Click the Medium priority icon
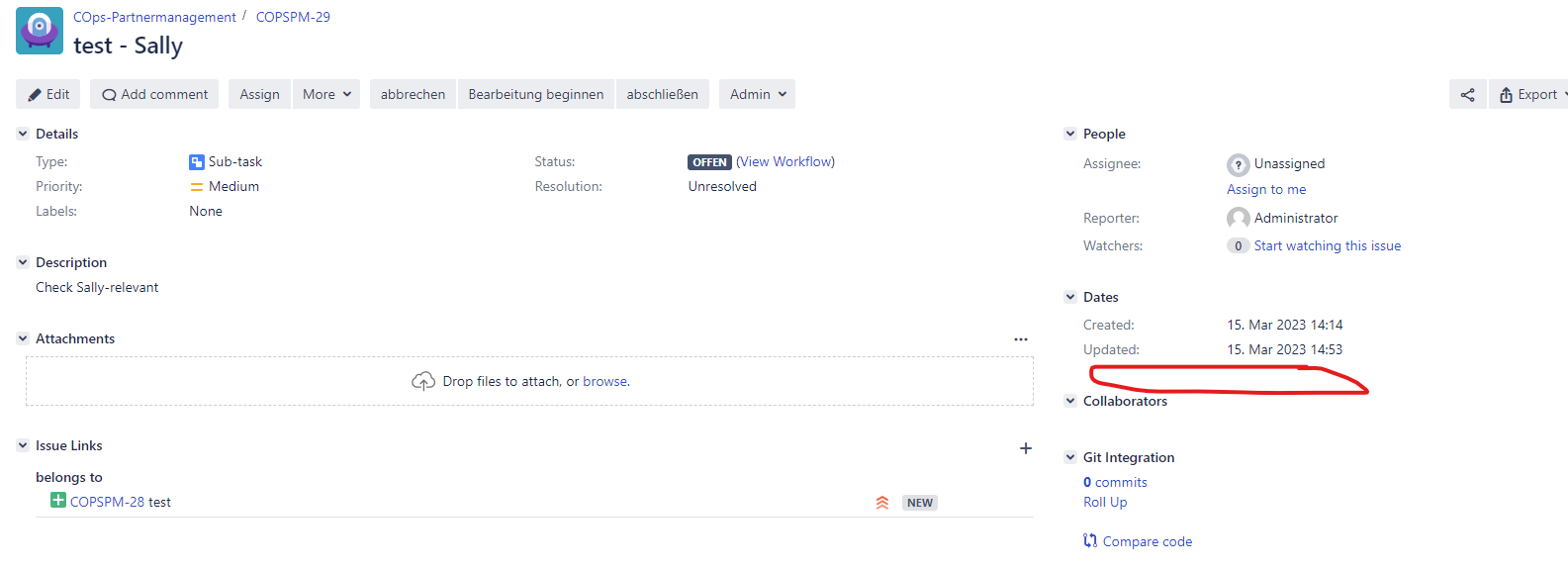Screen dimensions: 1568x571 (197, 187)
